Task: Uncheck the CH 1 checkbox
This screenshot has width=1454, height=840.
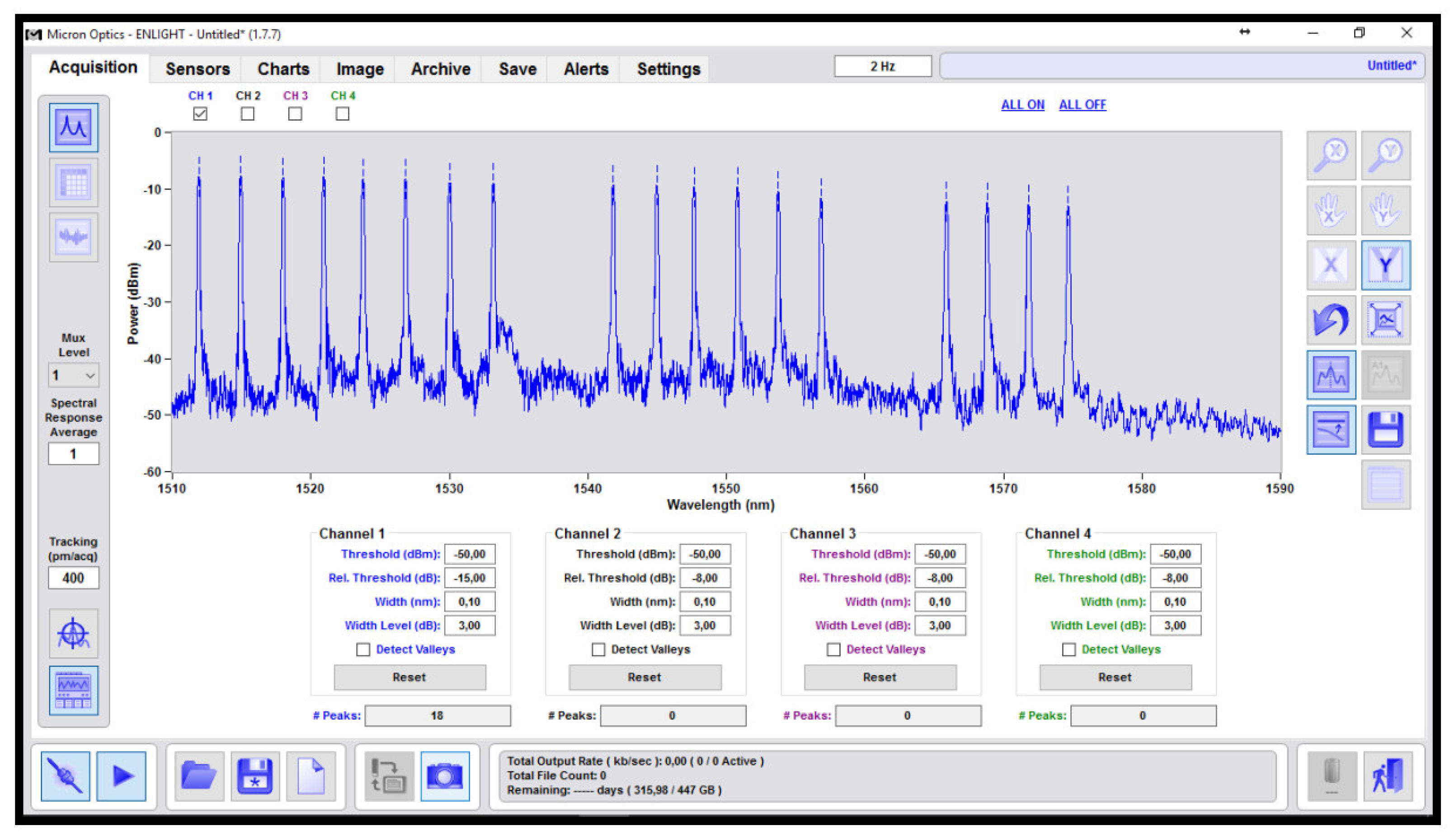Action: click(x=200, y=114)
